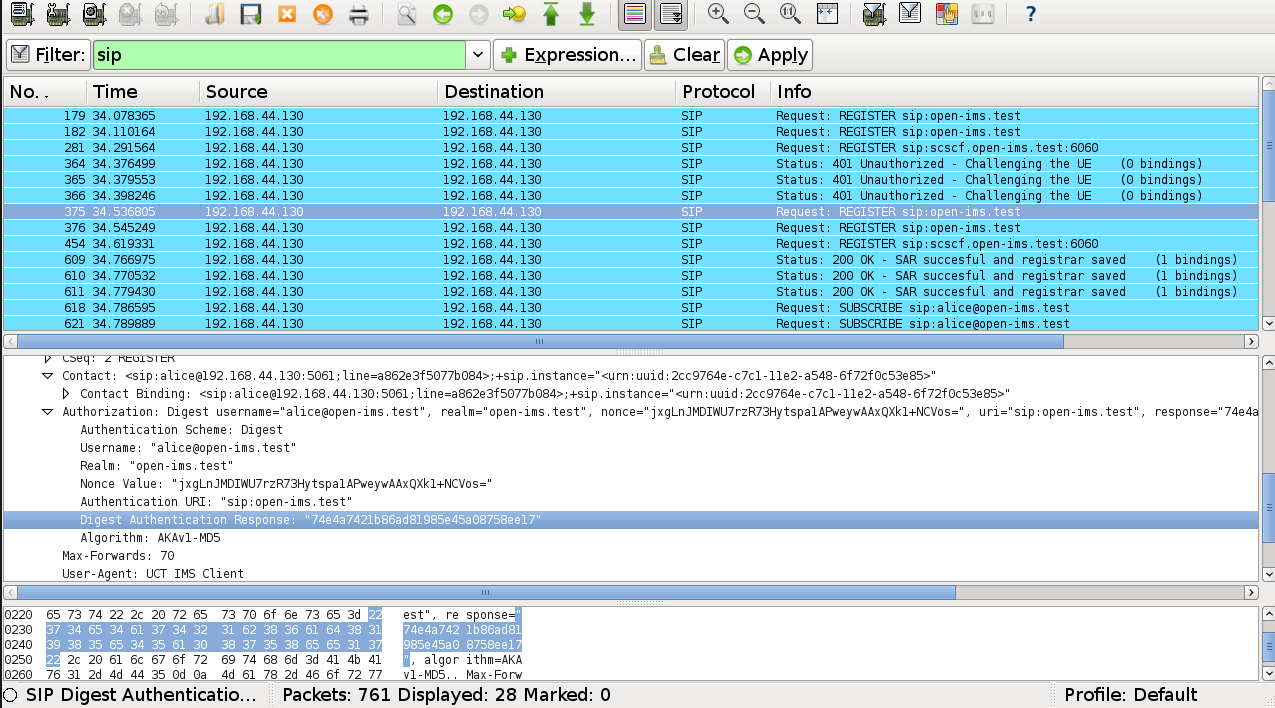This screenshot has height=708, width=1275.
Task: Zoom out the packet text
Action: [x=754, y=14]
